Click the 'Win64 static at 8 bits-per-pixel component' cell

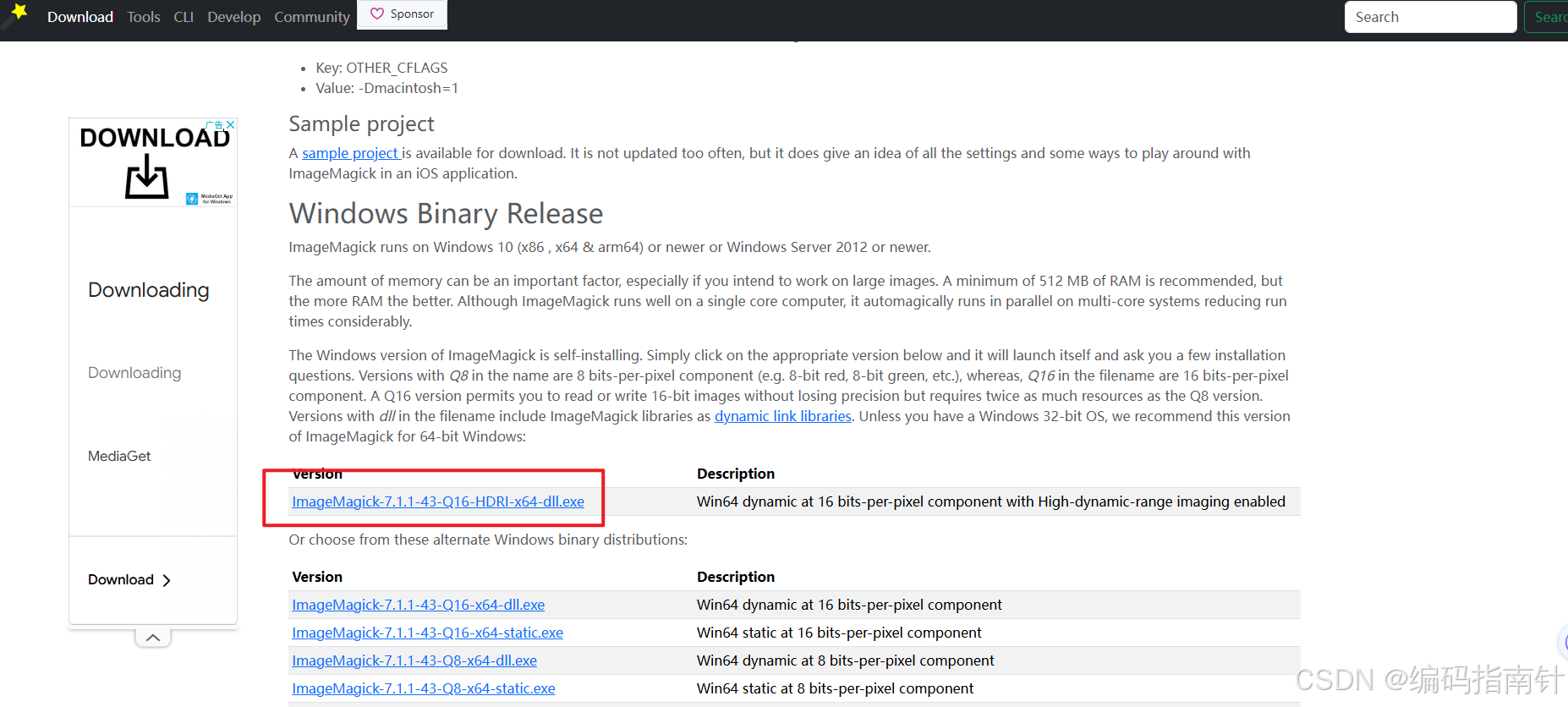point(835,688)
